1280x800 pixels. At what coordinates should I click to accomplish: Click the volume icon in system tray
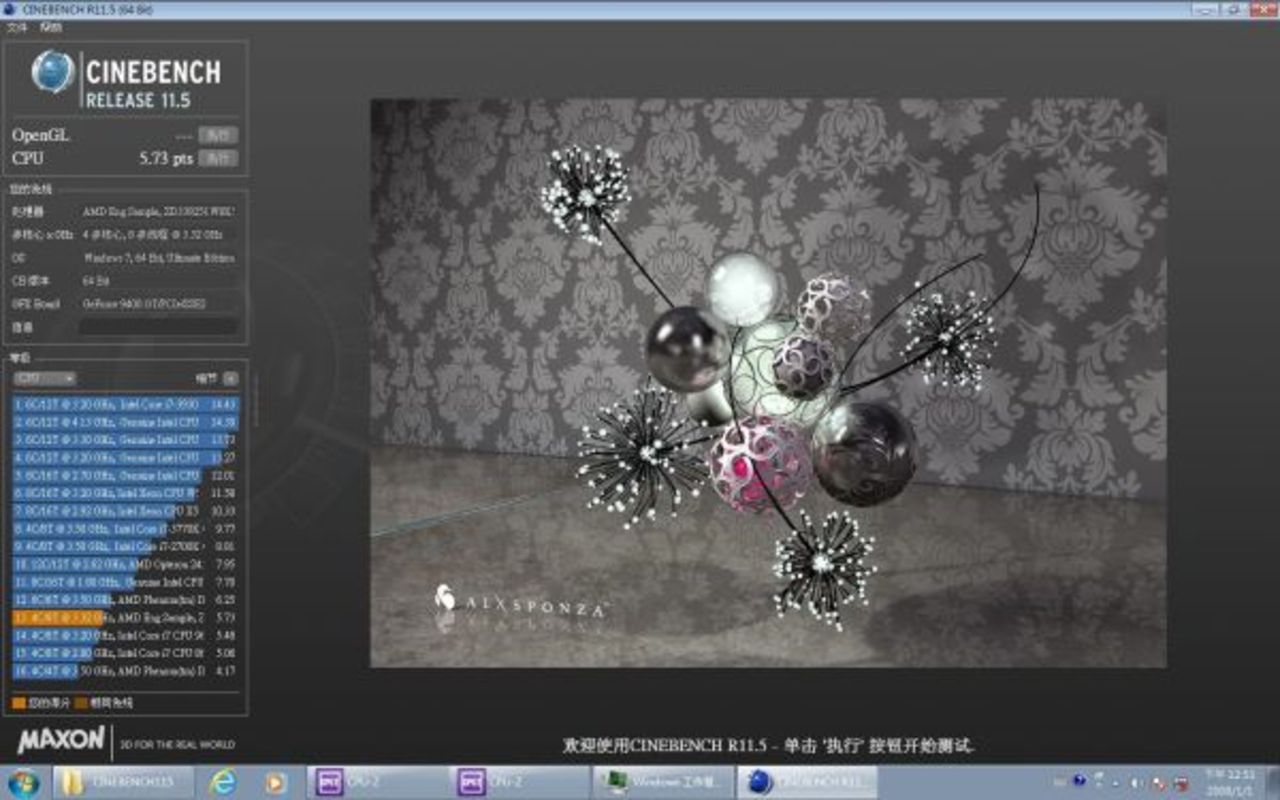[x=1137, y=781]
